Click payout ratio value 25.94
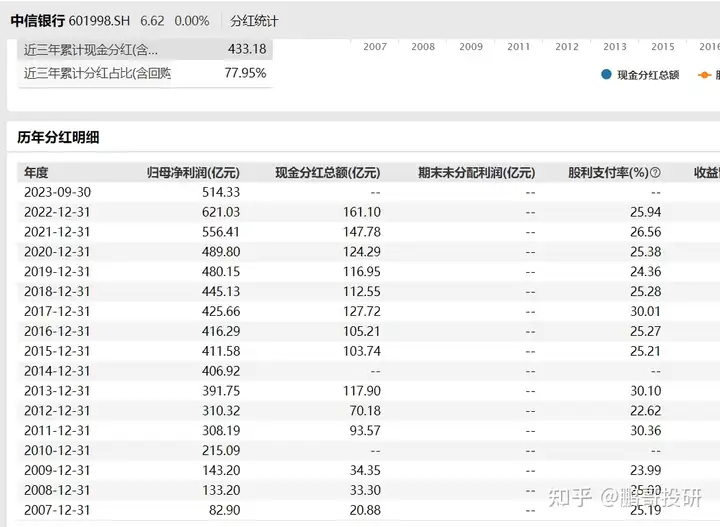The height and width of the screenshot is (527, 720). [x=646, y=212]
